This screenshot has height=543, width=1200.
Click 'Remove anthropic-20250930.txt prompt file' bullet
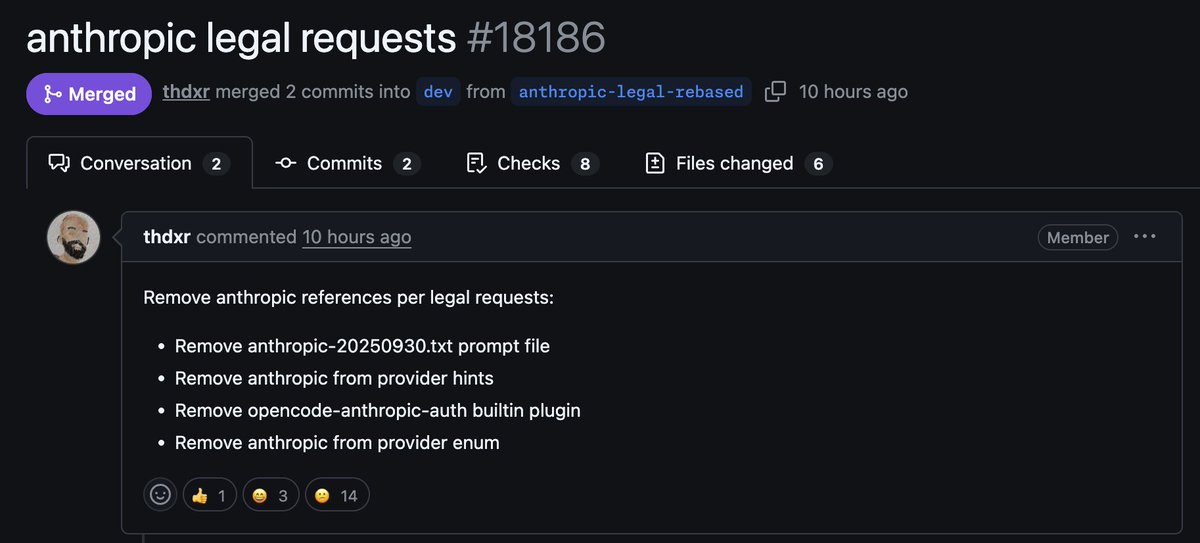362,346
